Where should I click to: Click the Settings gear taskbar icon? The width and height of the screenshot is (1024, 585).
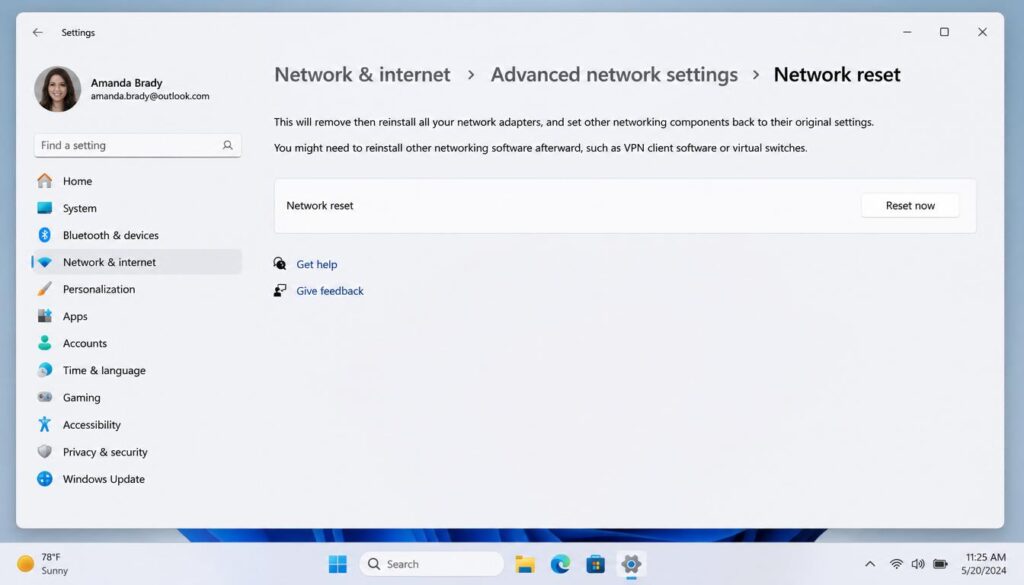(x=631, y=563)
